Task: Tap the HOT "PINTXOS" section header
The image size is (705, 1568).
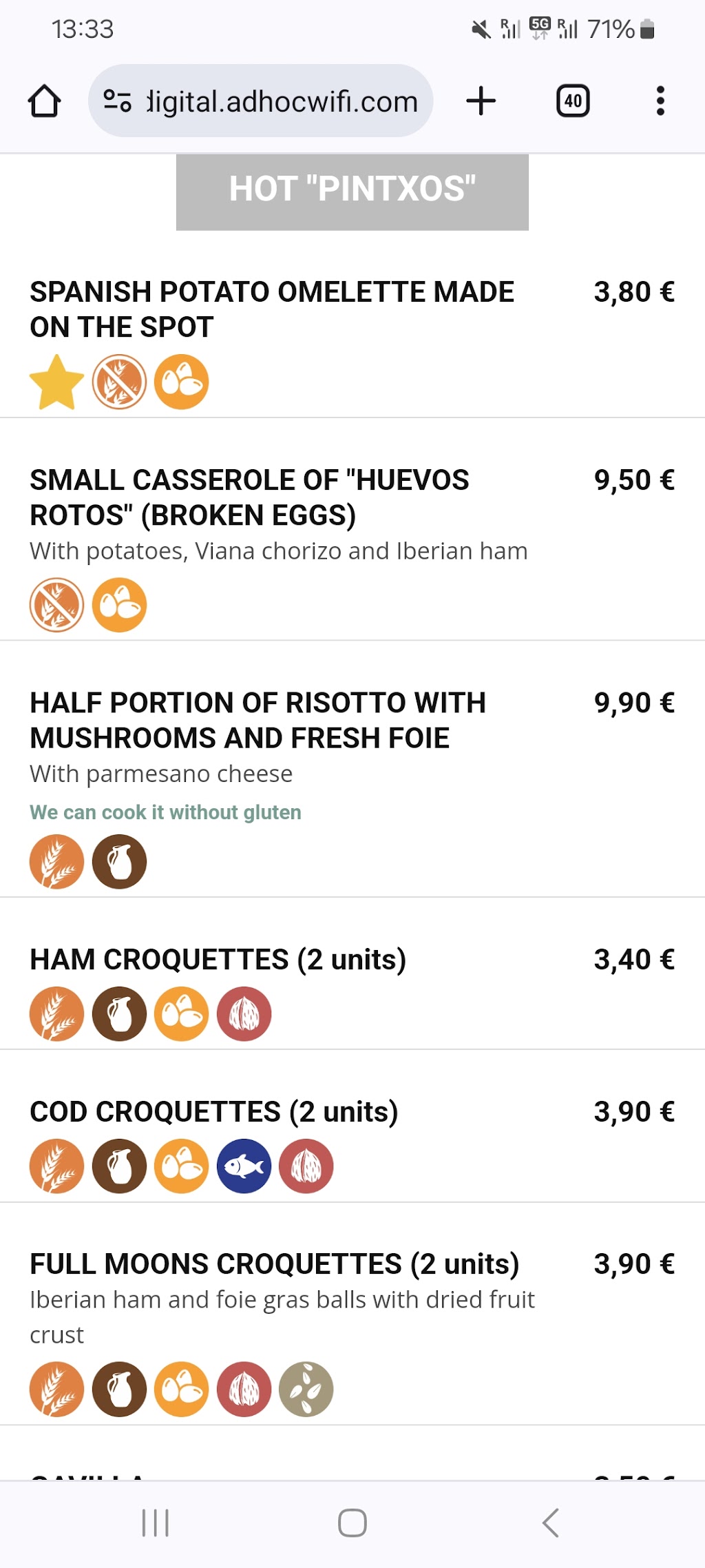Action: click(352, 192)
